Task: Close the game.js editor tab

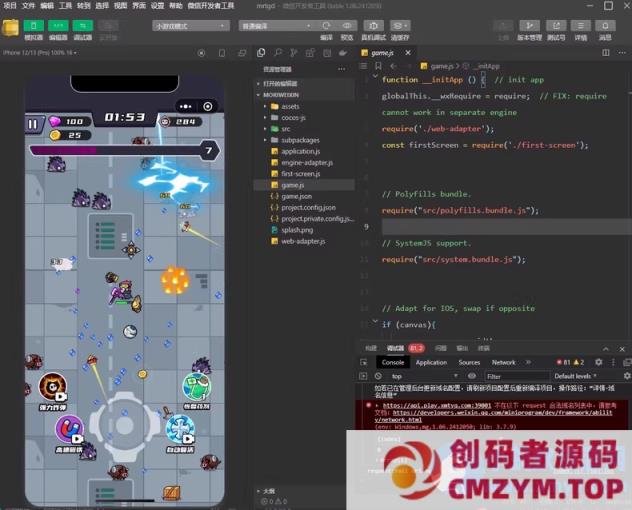Action: pyautogui.click(x=408, y=53)
